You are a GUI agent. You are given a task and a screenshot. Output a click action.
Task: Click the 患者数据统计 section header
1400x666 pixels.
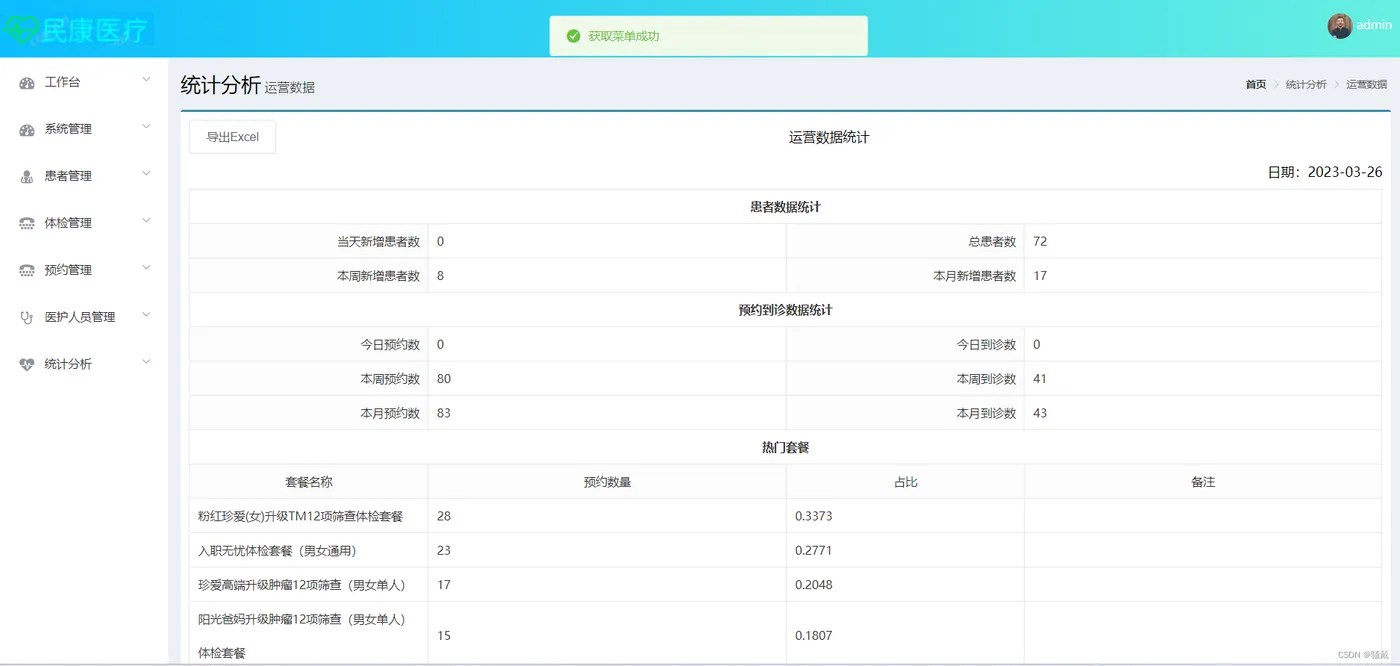pyautogui.click(x=785, y=207)
